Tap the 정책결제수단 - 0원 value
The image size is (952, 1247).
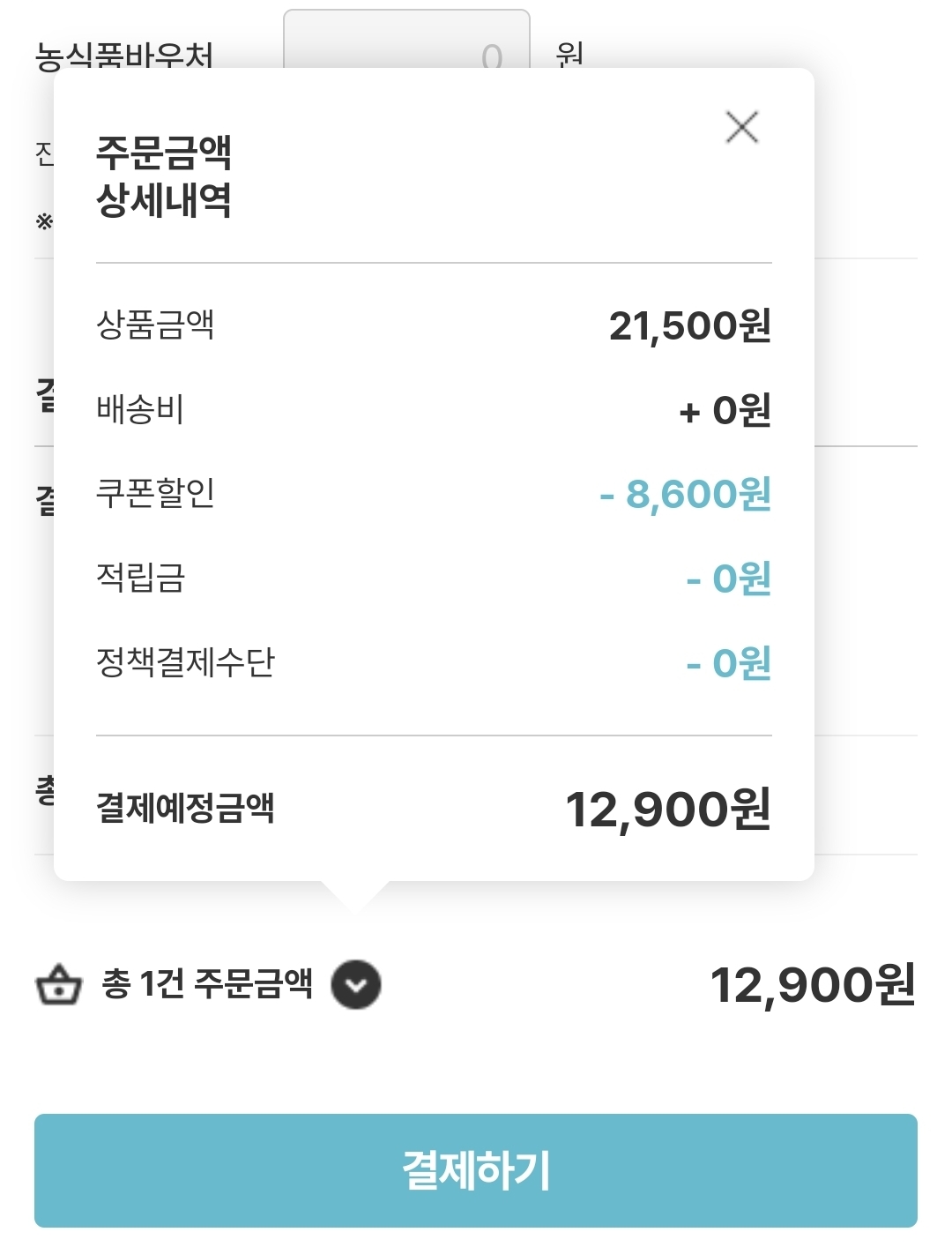point(729,663)
